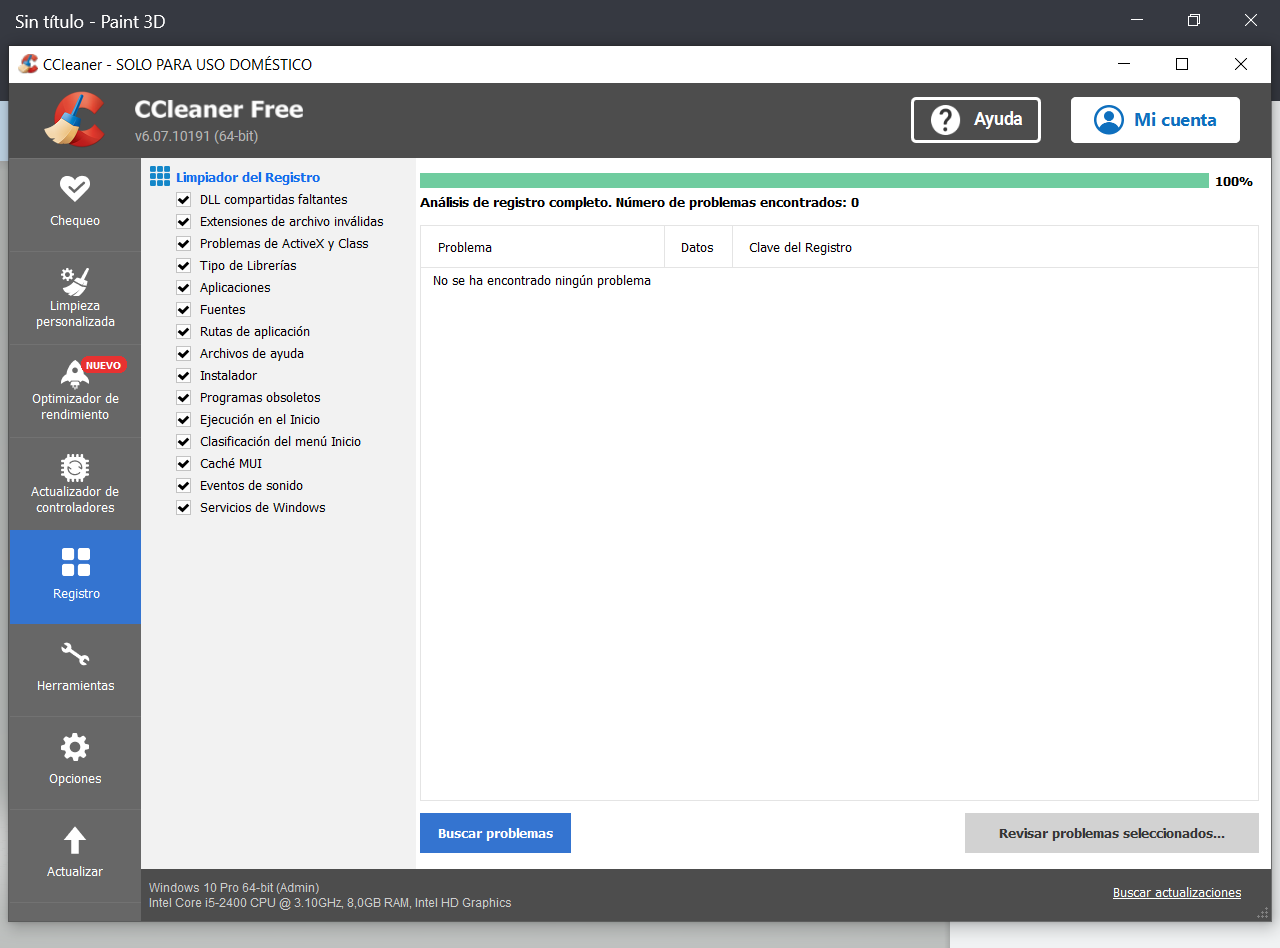Toggle Rutas de aplicación checkbox
The width and height of the screenshot is (1280, 948).
coord(183,332)
